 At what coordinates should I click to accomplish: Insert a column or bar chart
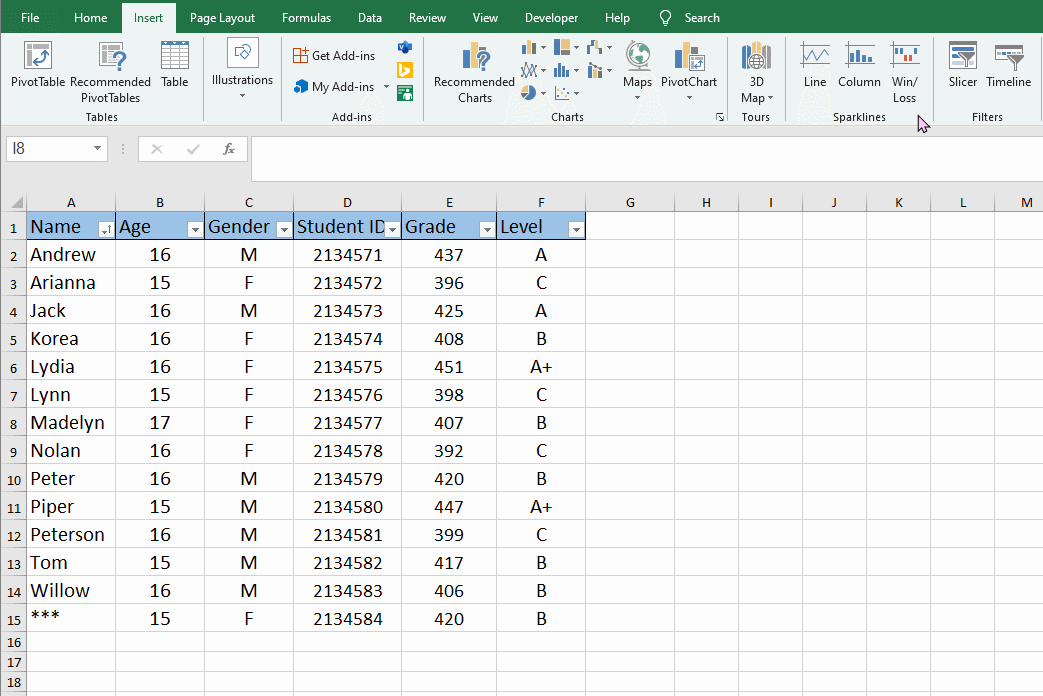pos(533,47)
